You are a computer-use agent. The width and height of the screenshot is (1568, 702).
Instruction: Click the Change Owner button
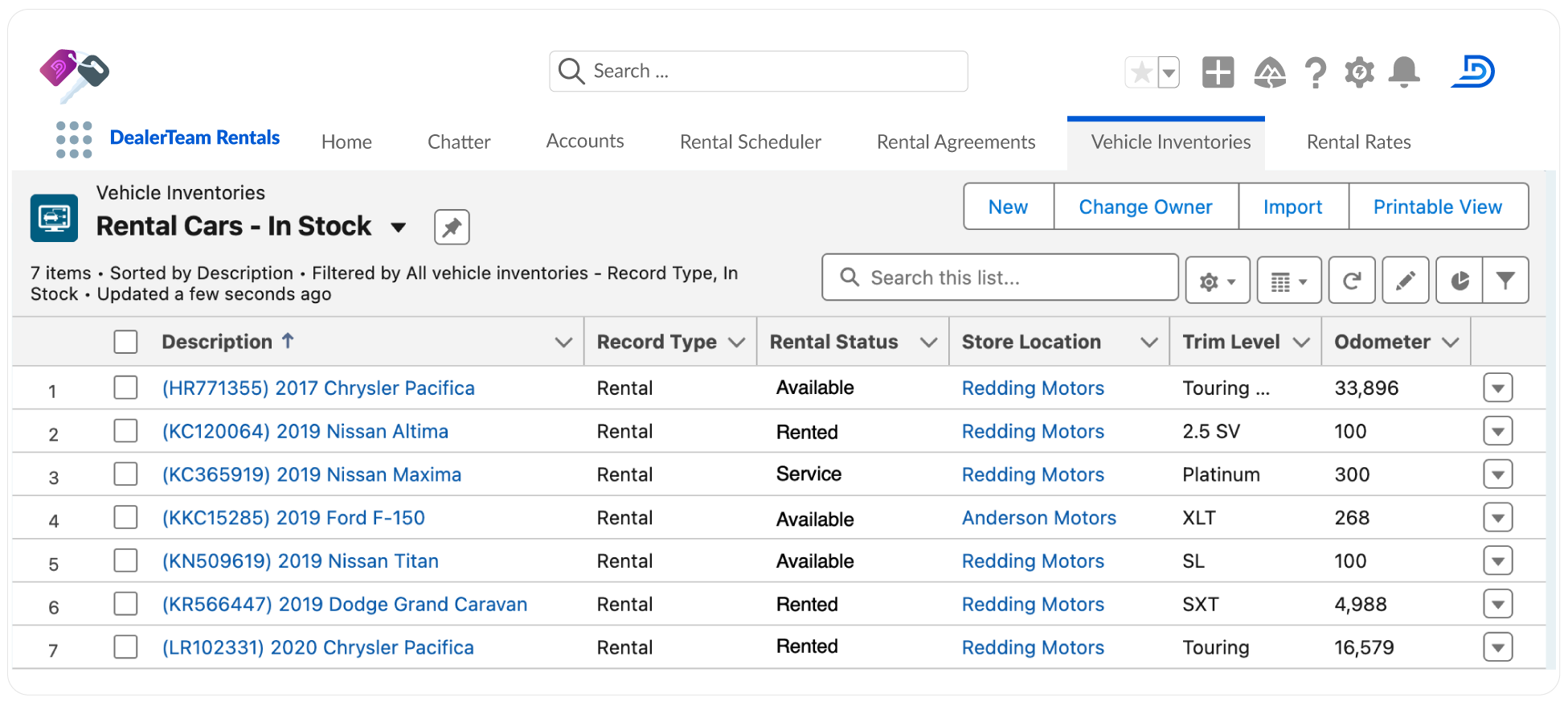coord(1146,207)
